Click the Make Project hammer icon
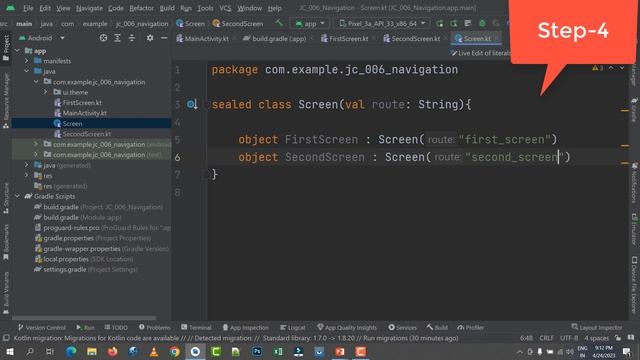Image resolution: width=640 pixels, height=360 pixels. (279, 23)
